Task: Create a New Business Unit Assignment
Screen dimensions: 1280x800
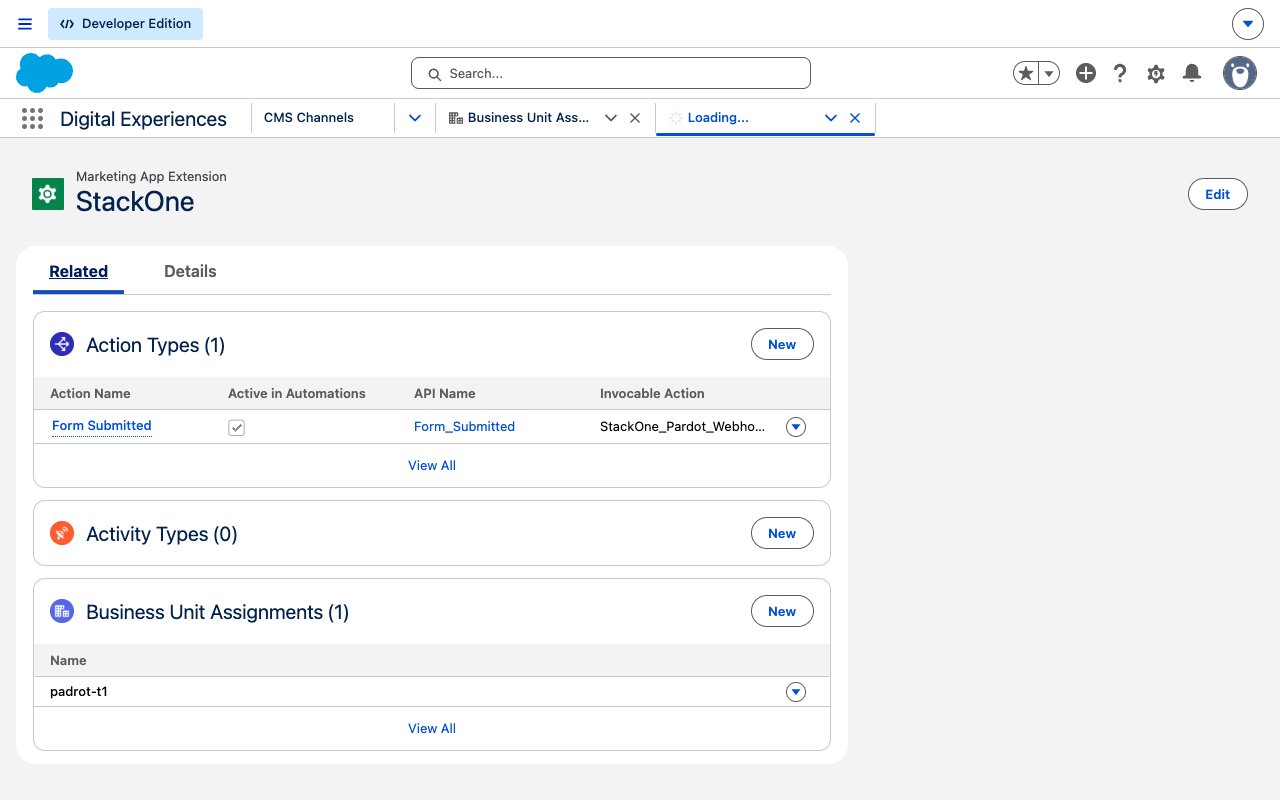Action: point(782,612)
